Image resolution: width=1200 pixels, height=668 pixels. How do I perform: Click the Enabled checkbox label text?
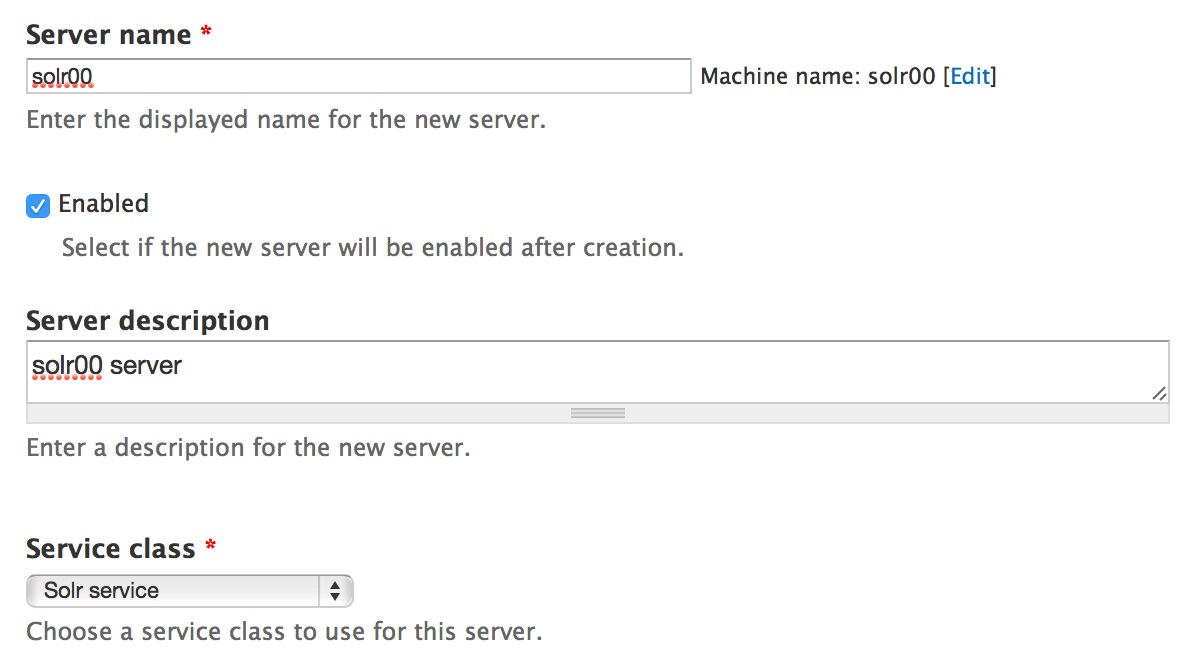tap(103, 204)
